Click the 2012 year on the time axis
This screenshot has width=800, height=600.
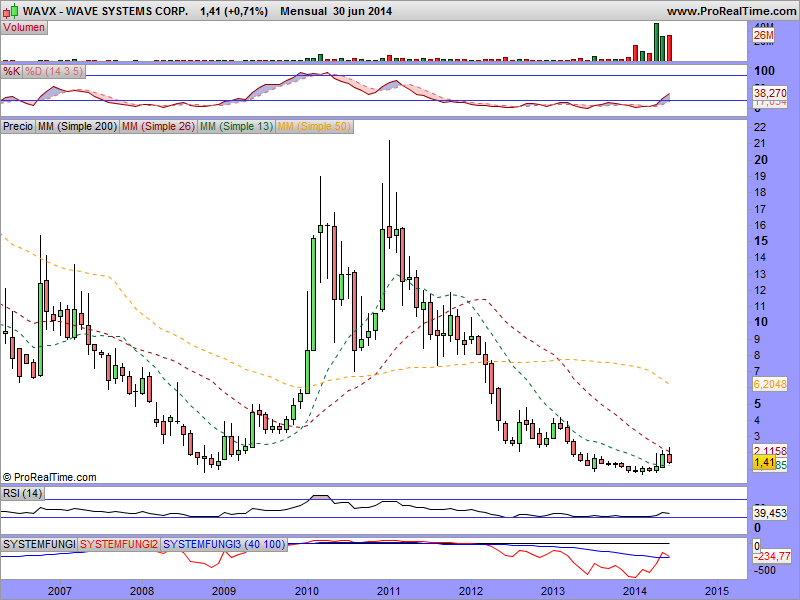(x=471, y=591)
